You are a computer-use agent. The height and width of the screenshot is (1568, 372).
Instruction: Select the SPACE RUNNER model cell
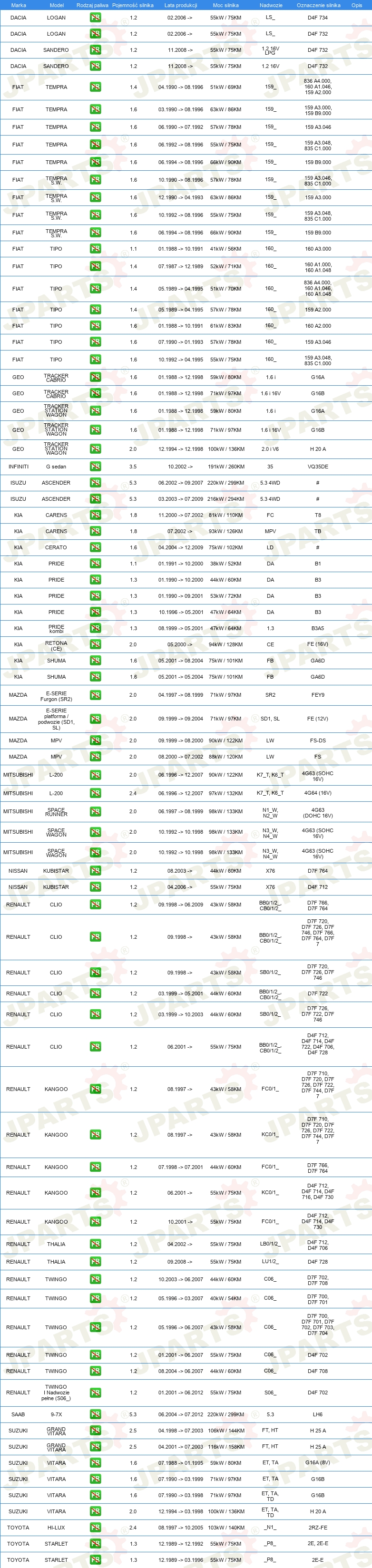(x=56, y=812)
